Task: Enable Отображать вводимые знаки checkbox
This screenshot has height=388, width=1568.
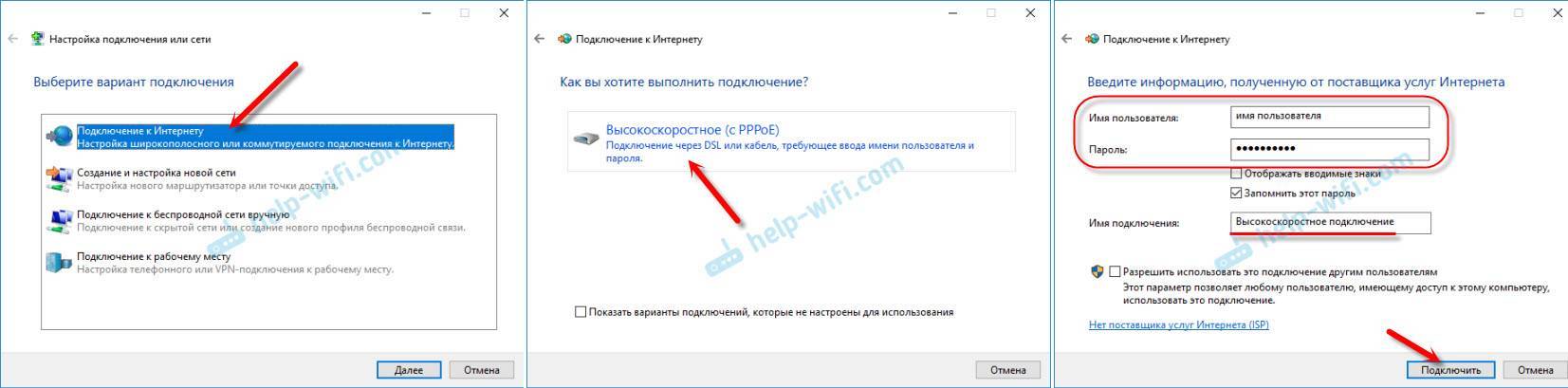Action: pos(1236,174)
